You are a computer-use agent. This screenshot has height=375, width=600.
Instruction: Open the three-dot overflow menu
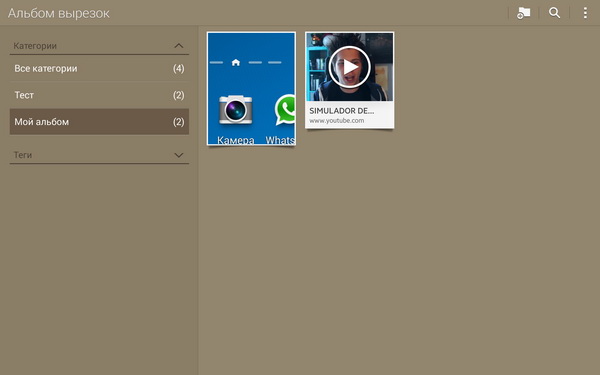585,13
